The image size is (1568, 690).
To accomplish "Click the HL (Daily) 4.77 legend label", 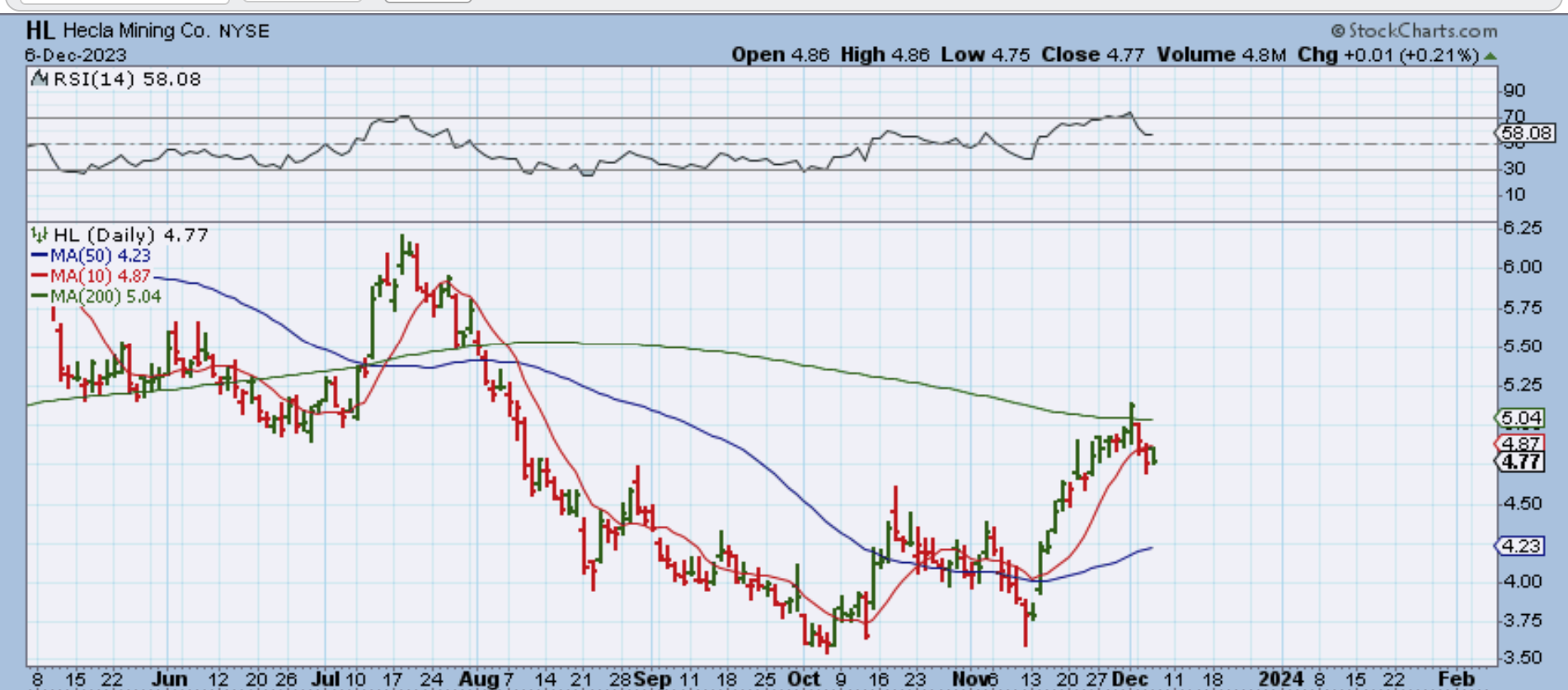I will (x=130, y=235).
